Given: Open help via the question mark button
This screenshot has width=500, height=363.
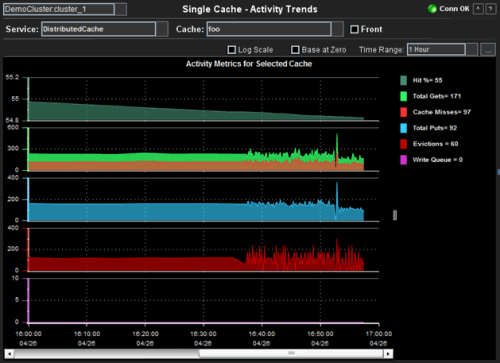Looking at the screenshot, I should (490, 9).
